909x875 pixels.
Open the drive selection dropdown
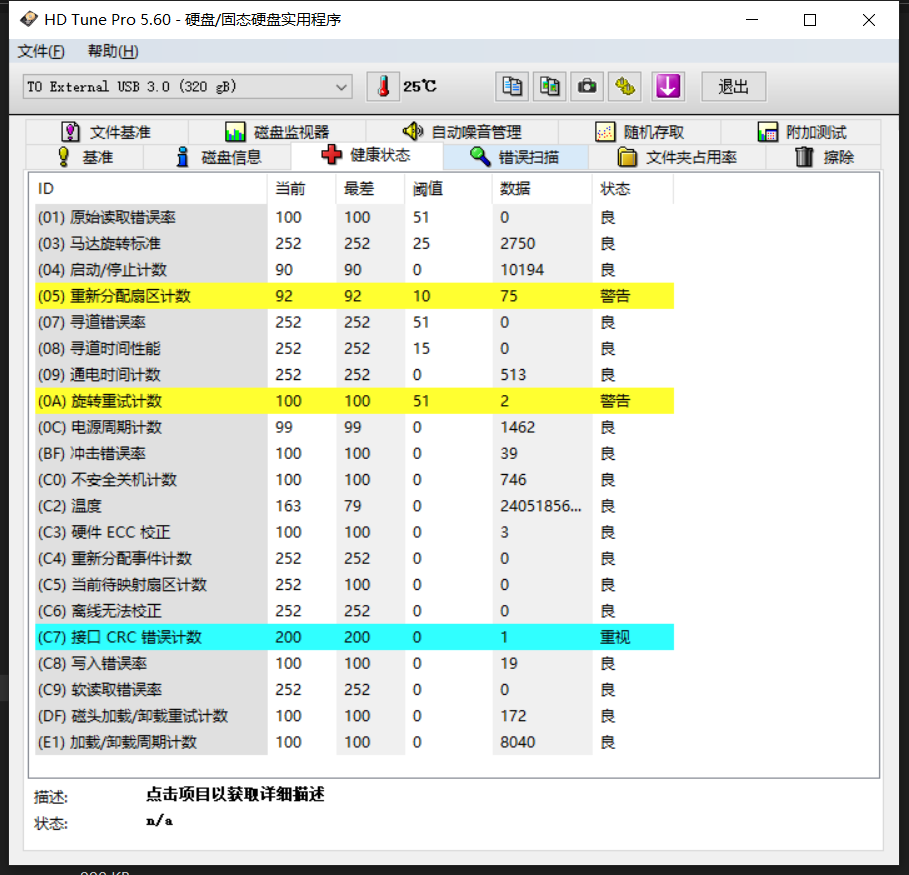187,87
